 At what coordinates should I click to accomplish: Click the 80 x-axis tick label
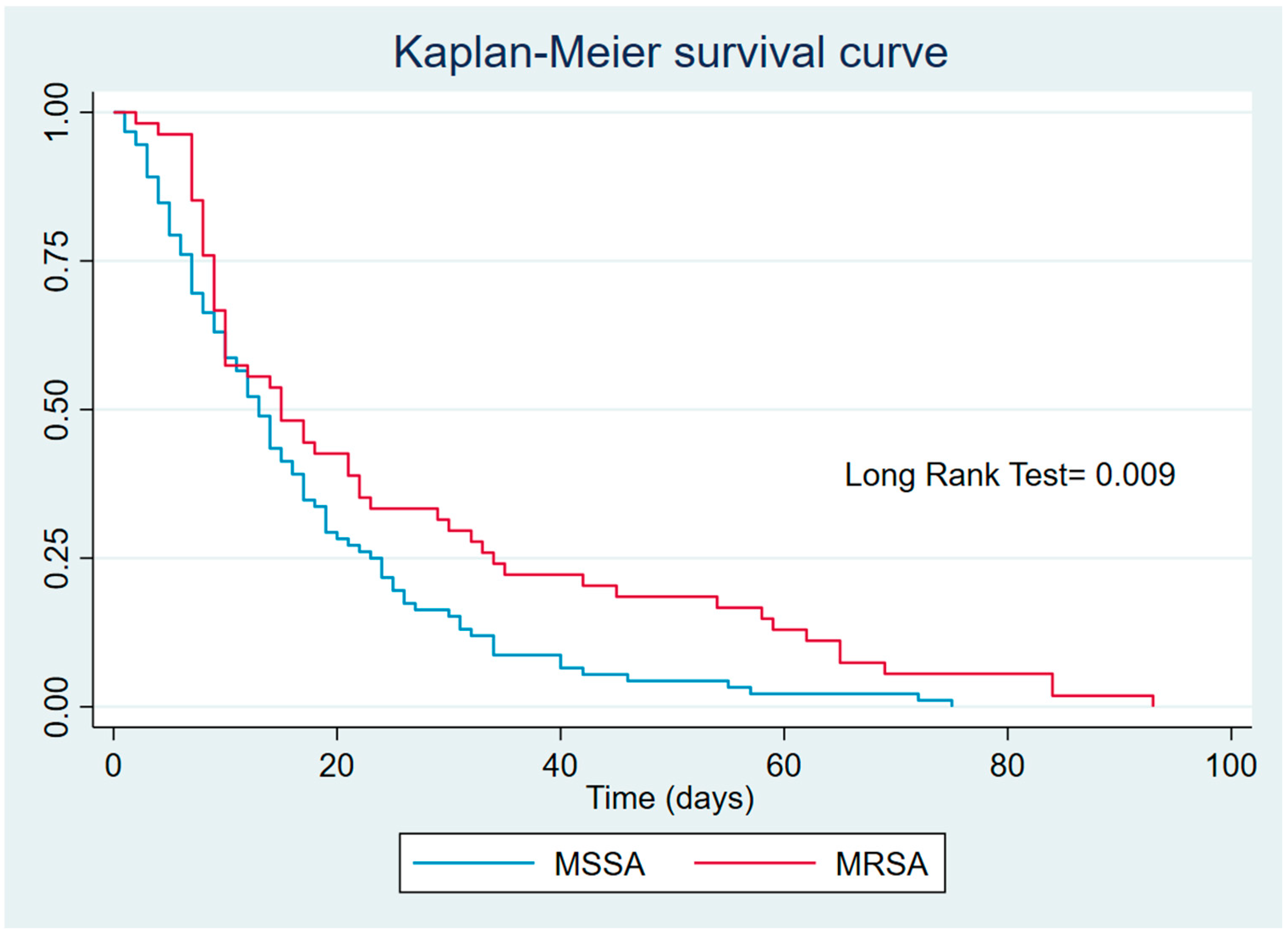(x=1008, y=765)
